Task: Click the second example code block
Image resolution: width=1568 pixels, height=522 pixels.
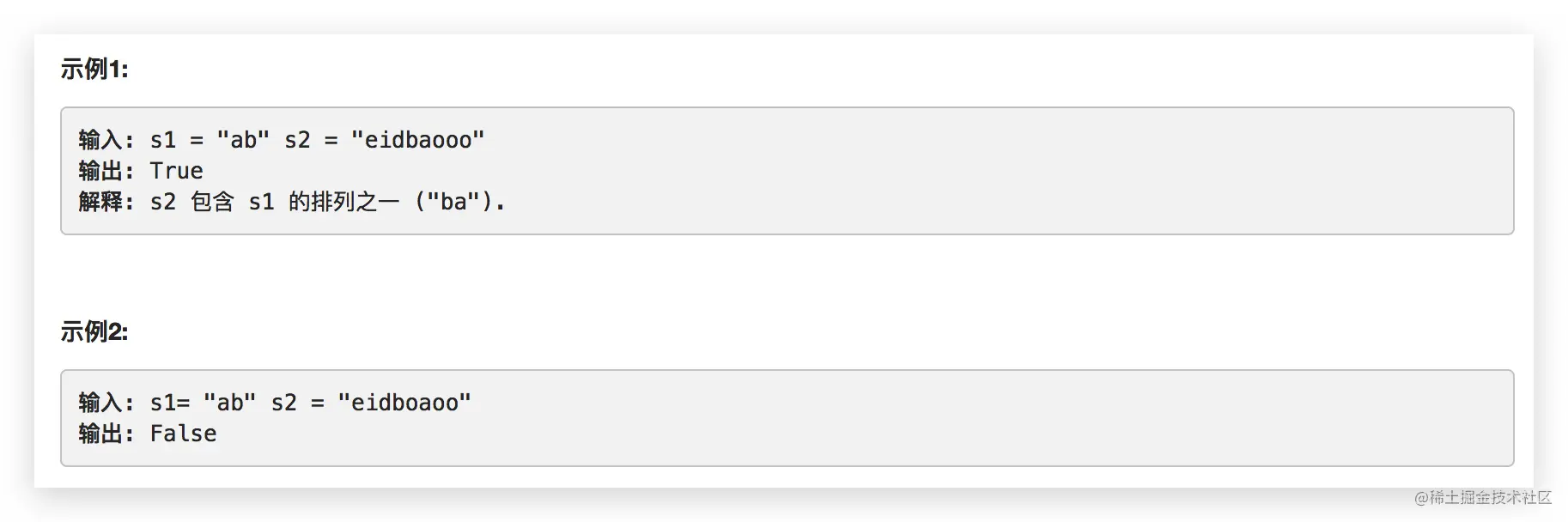Action: 787,418
